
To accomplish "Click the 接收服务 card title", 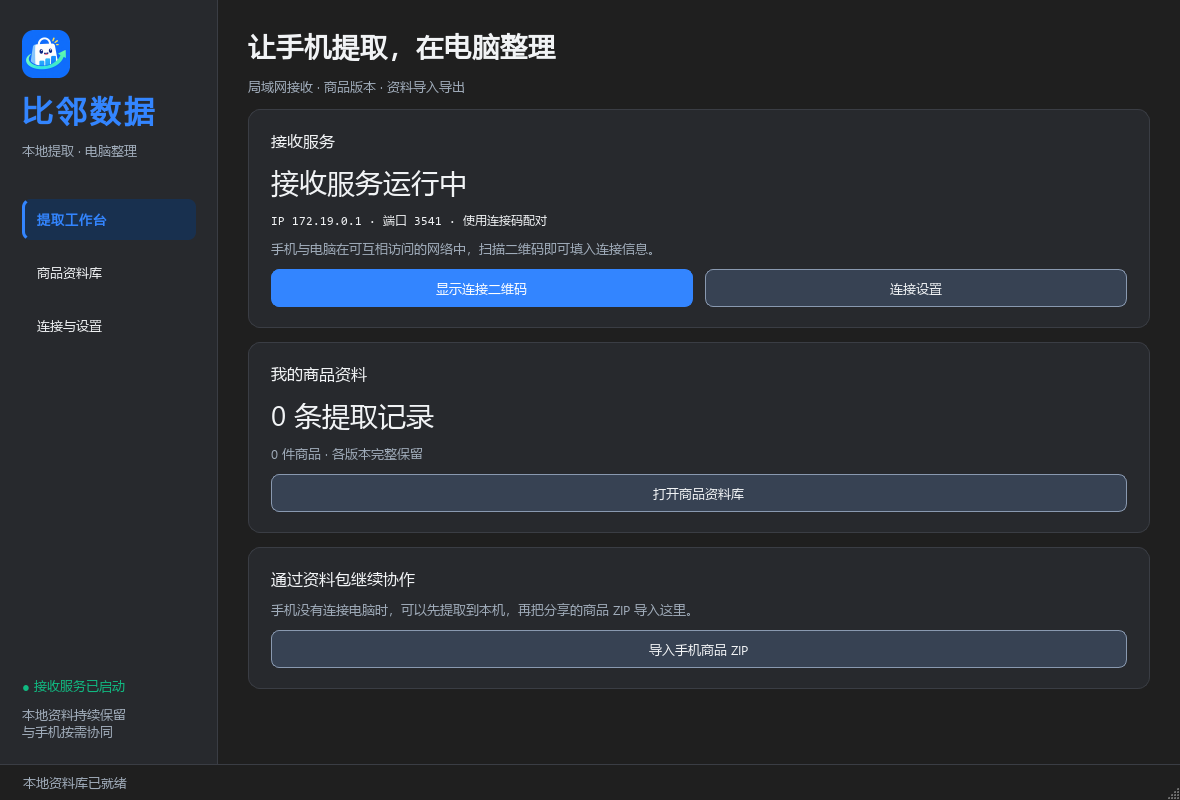I will tap(303, 142).
